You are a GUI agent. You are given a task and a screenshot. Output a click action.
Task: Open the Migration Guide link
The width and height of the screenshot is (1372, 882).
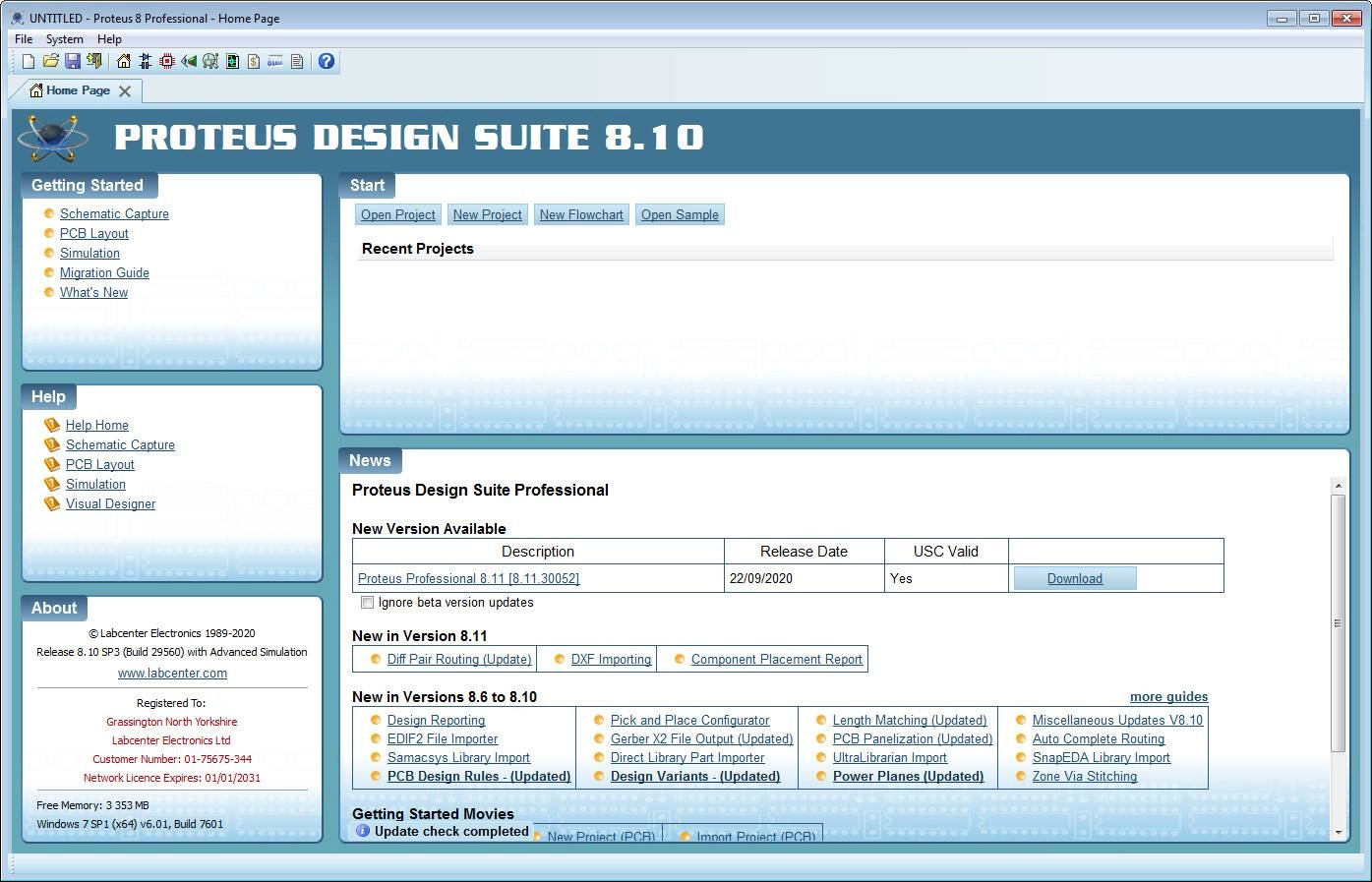pos(104,272)
